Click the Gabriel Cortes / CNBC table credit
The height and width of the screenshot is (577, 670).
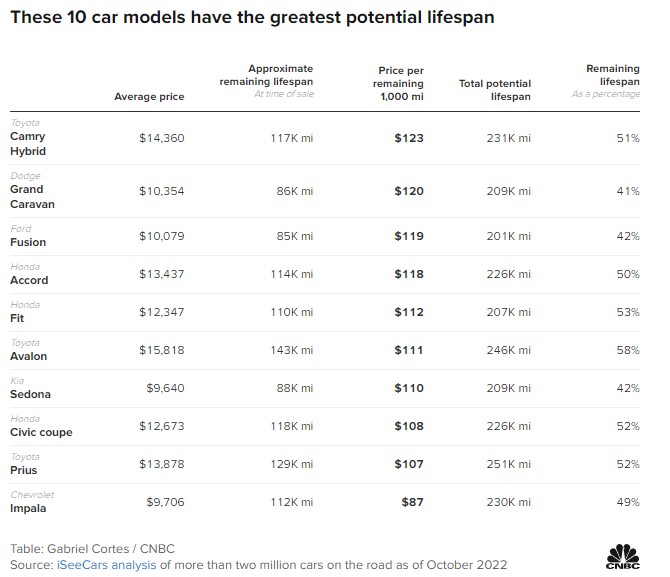click(x=83, y=549)
